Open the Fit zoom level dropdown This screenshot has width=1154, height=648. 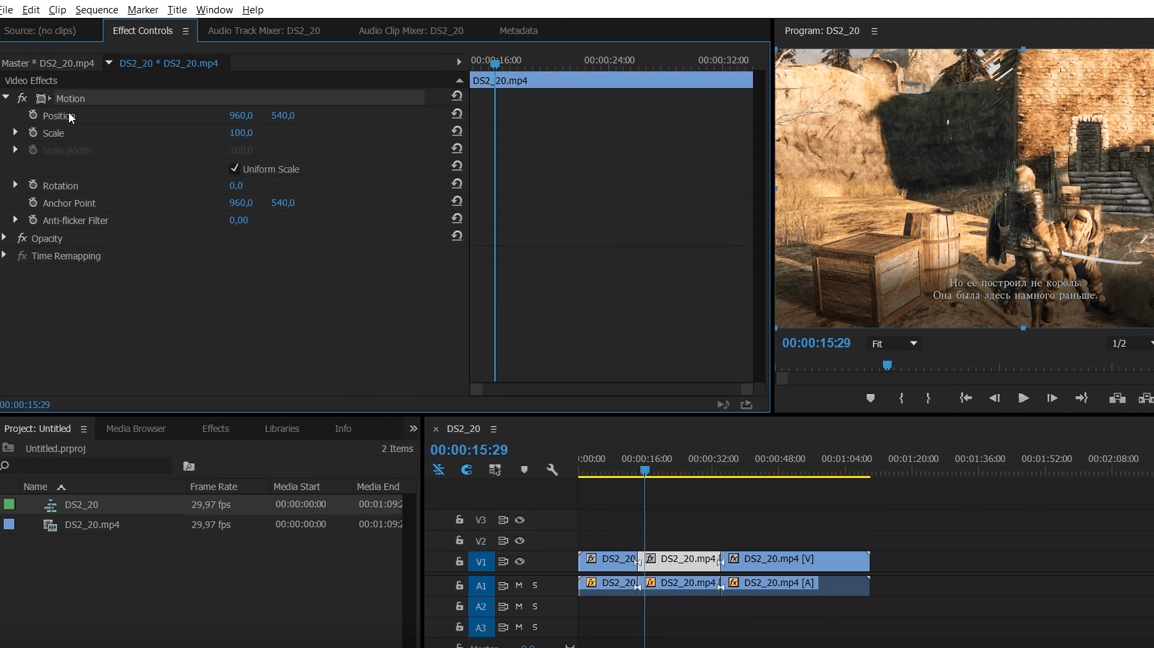coord(894,344)
